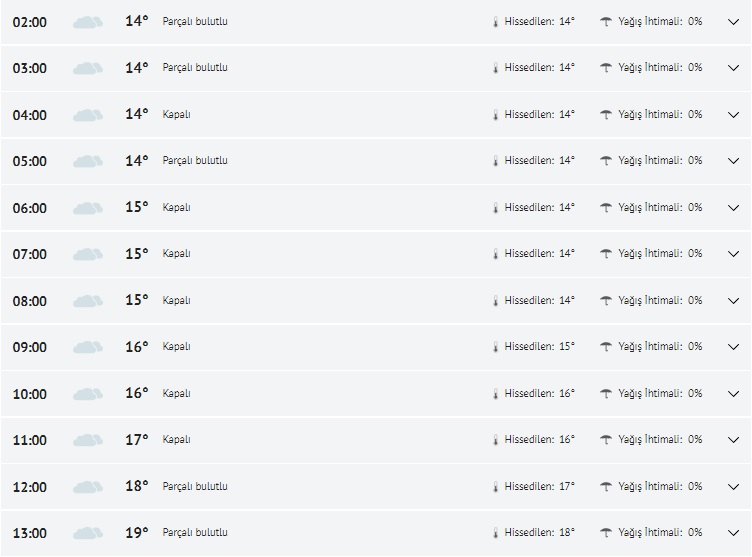Expand the 10:00 row chevron
752x557 pixels.
click(733, 394)
